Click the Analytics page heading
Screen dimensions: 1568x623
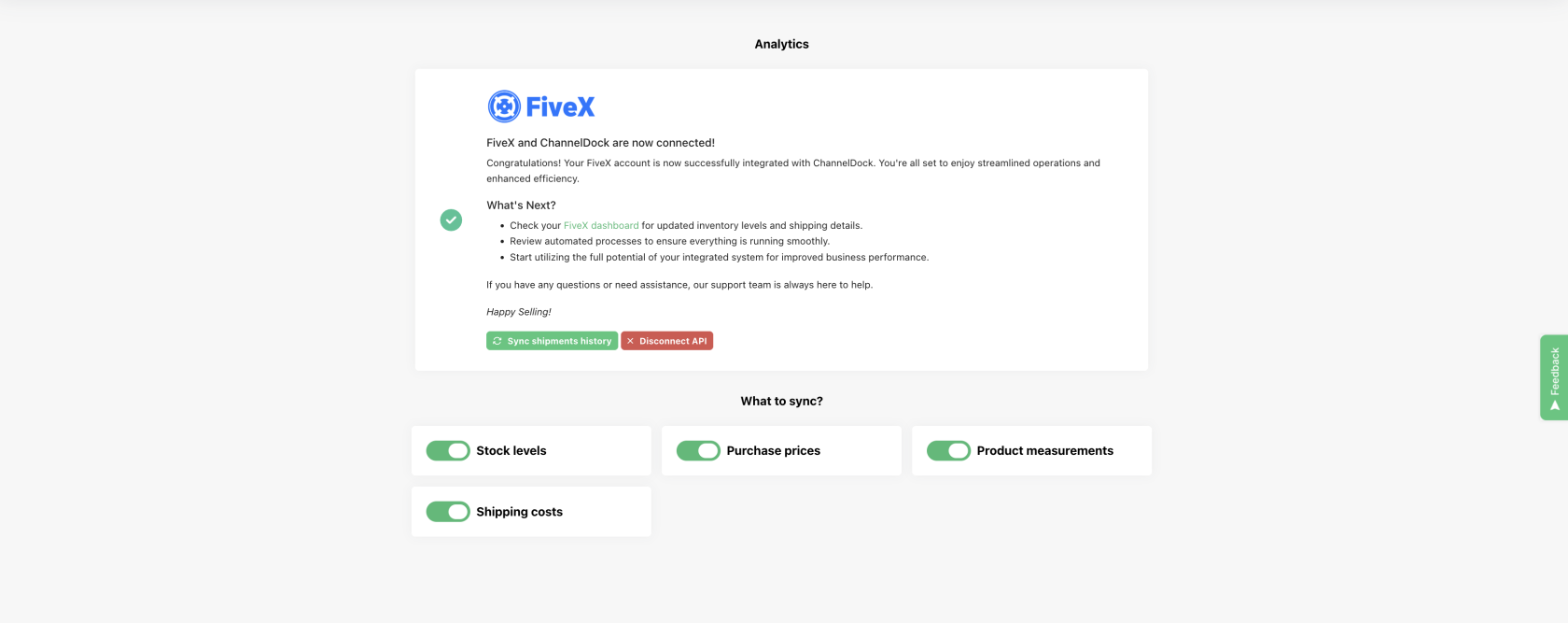(782, 44)
